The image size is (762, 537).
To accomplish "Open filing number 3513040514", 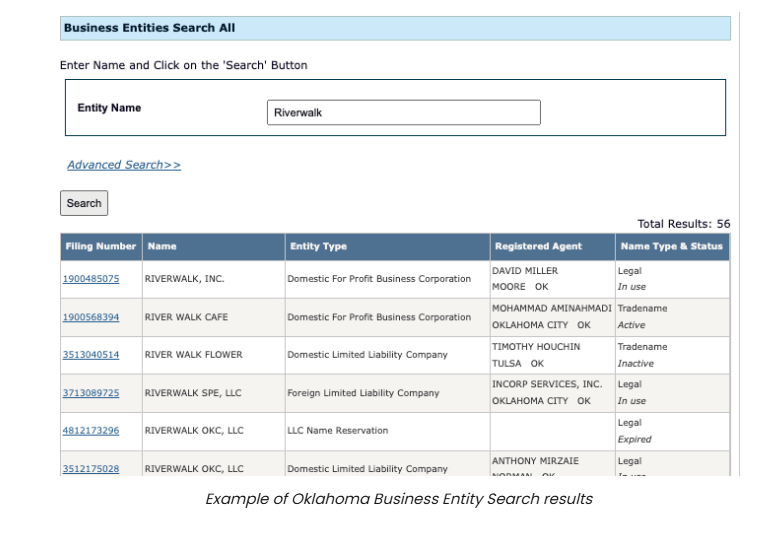I will [x=91, y=355].
